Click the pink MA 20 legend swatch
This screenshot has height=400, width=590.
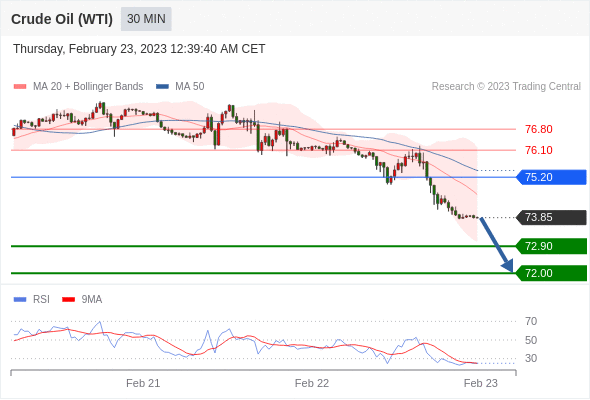(20, 87)
